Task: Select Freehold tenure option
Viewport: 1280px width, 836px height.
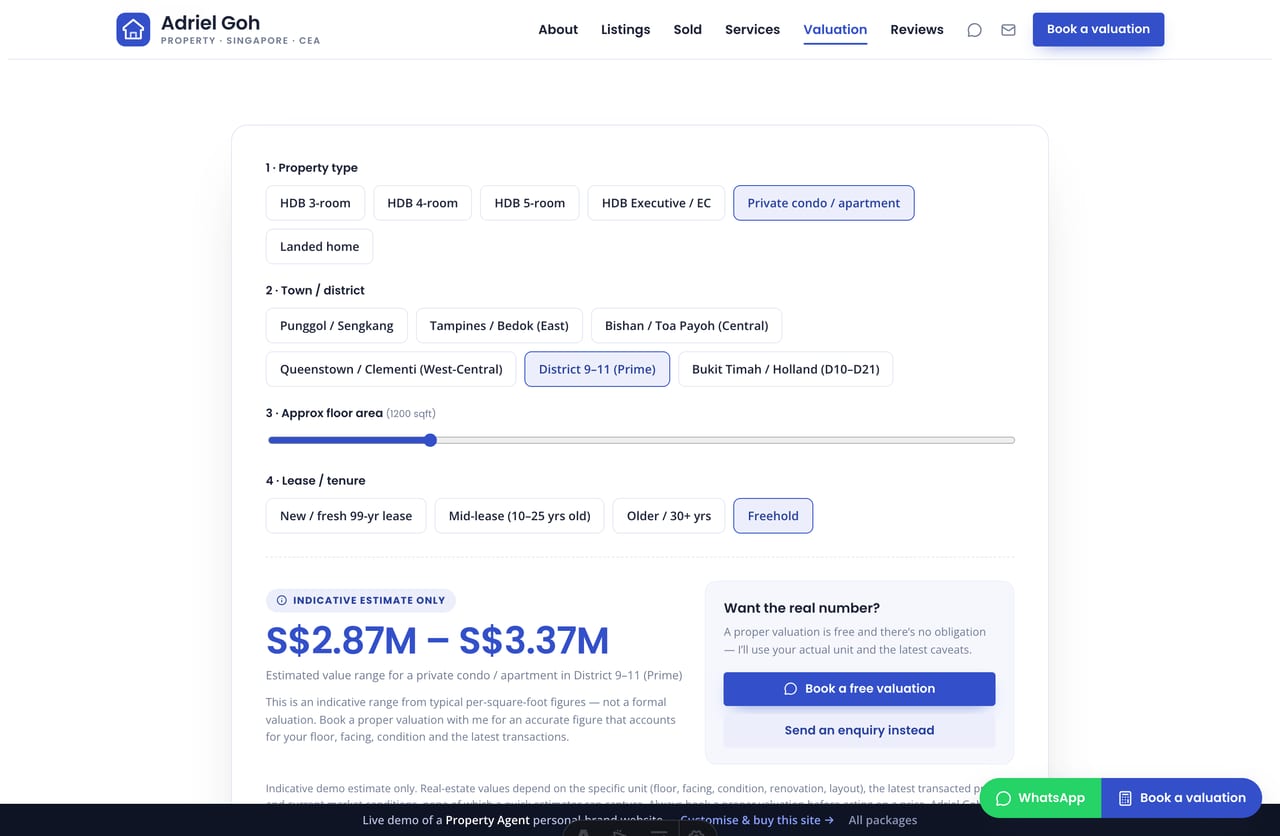Action: coord(773,516)
